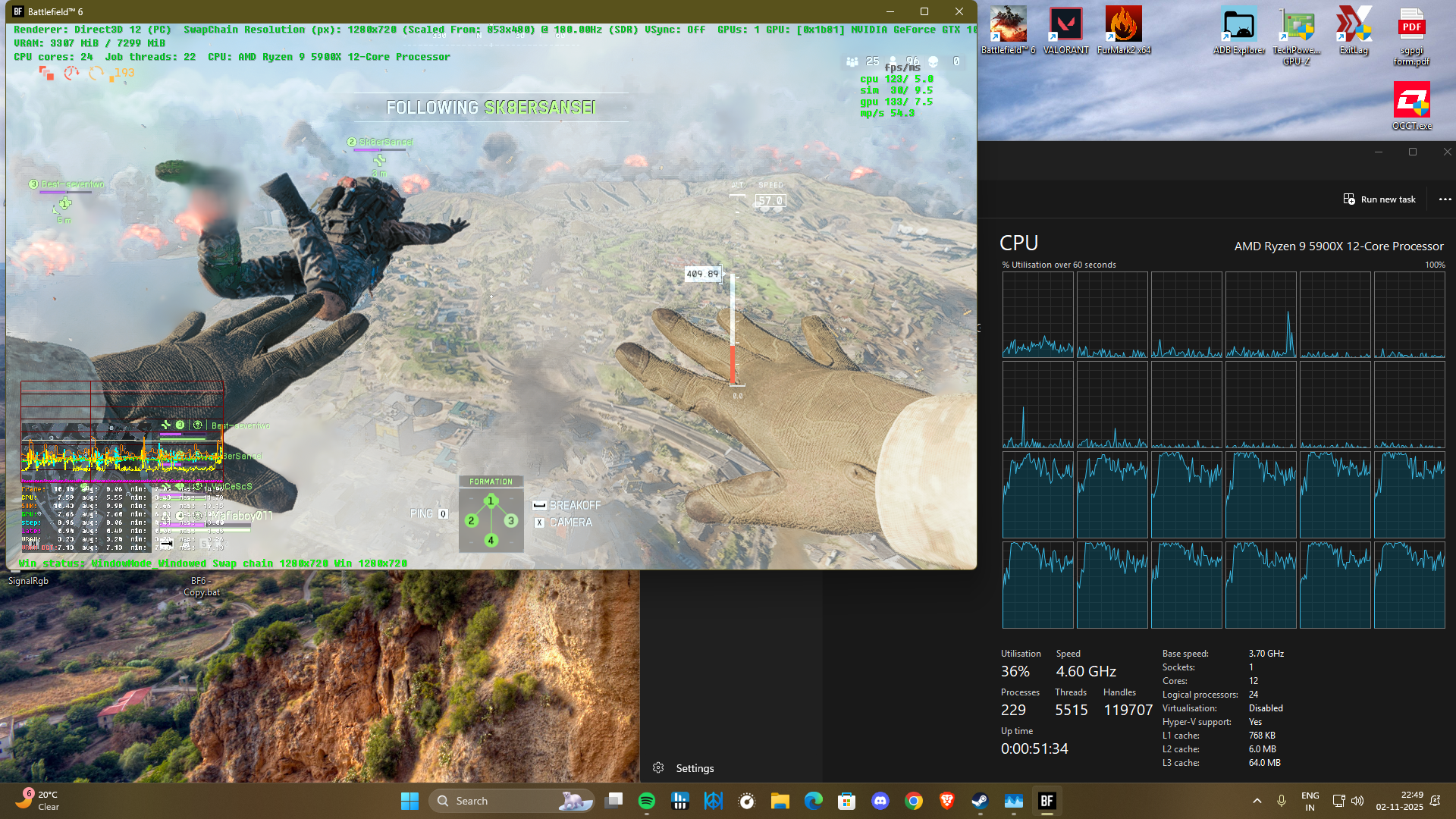Screen dimensions: 1456x819
Task: Open the ENG IN language switcher
Action: (1310, 801)
